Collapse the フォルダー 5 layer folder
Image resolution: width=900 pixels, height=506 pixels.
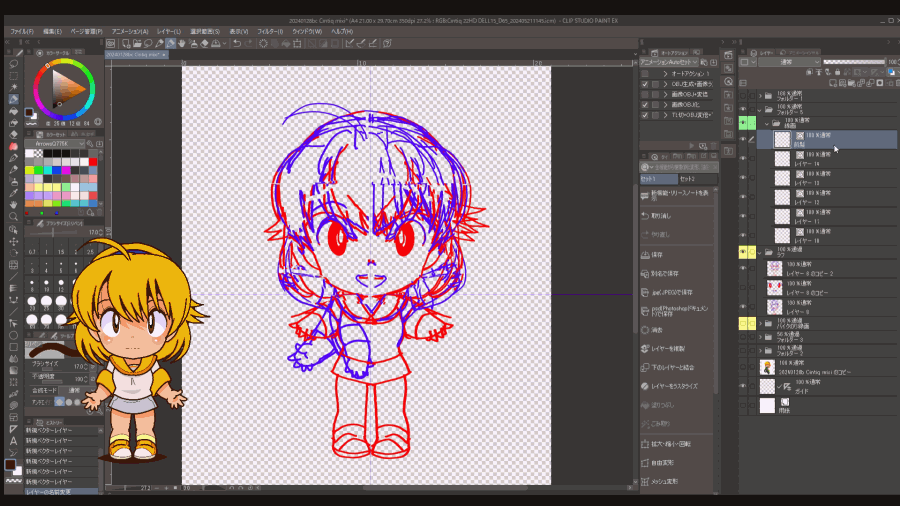click(x=761, y=109)
